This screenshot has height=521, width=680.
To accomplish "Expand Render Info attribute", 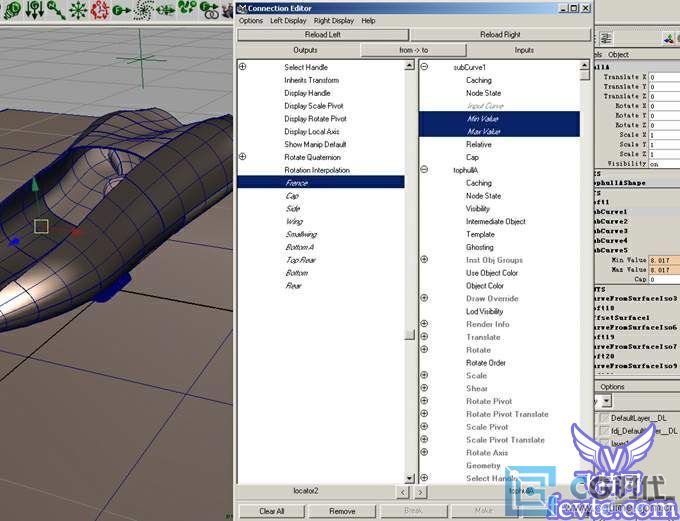I will point(425,324).
